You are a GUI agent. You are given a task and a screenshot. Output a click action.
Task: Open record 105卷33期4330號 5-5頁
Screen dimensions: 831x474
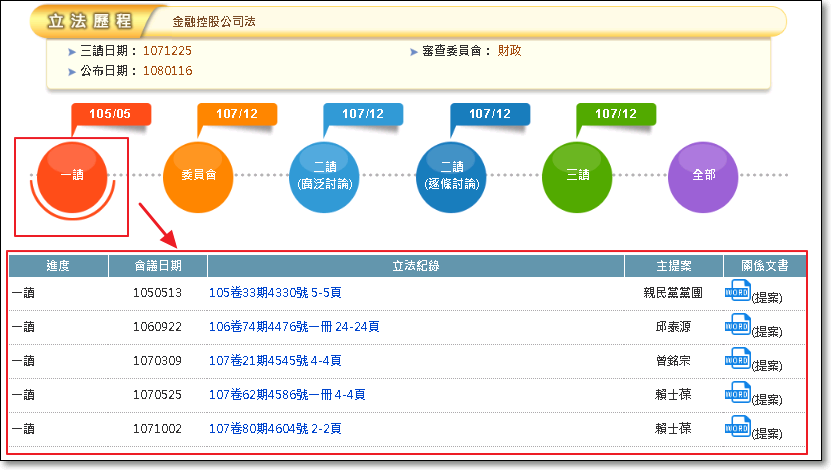pos(275,293)
